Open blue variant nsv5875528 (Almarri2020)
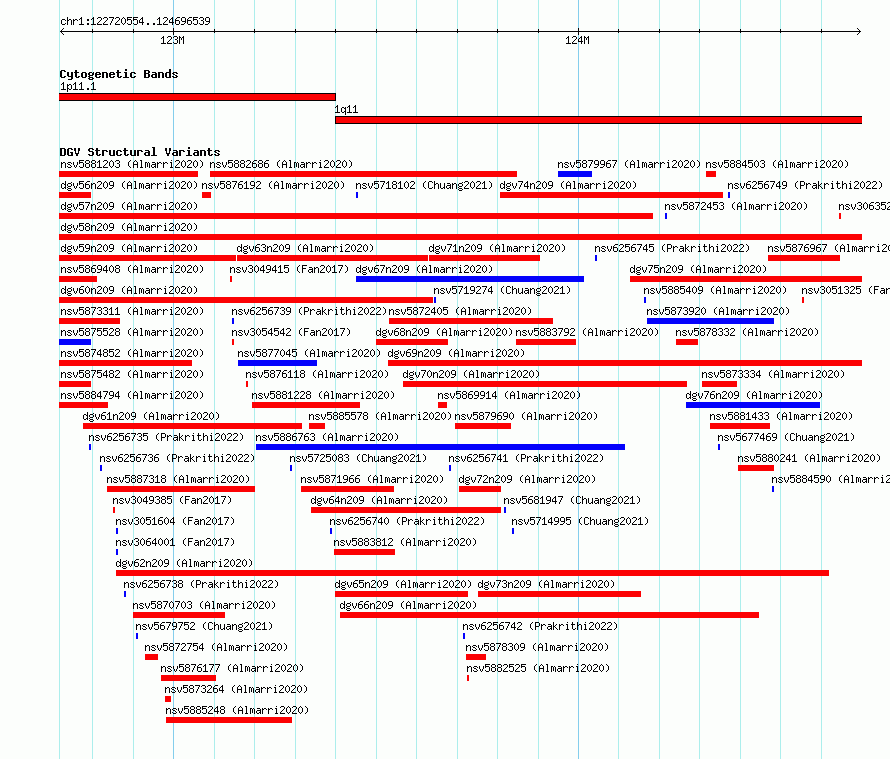This screenshot has height=759, width=890. pos(75,342)
